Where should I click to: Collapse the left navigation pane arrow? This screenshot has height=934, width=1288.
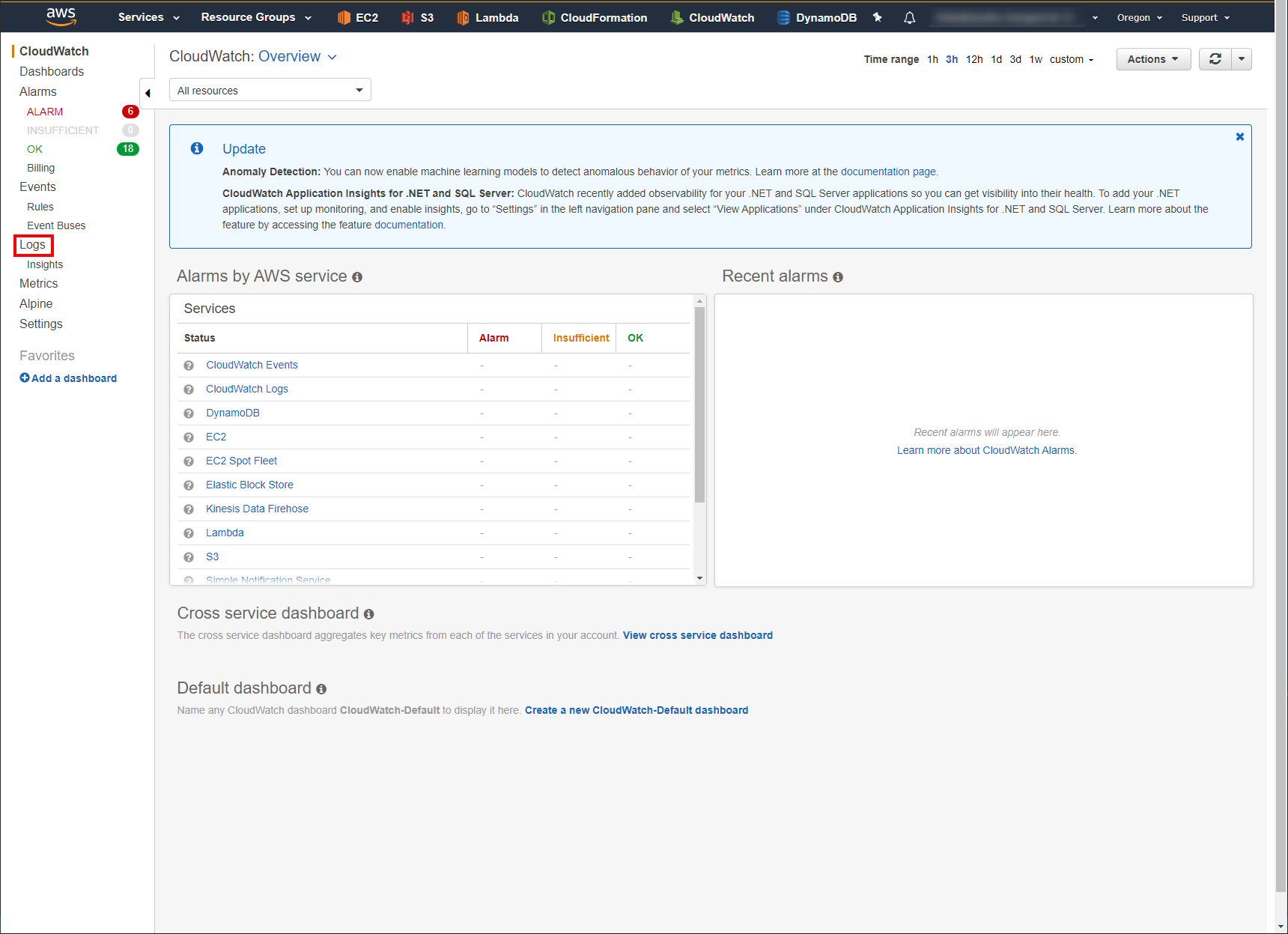(148, 94)
